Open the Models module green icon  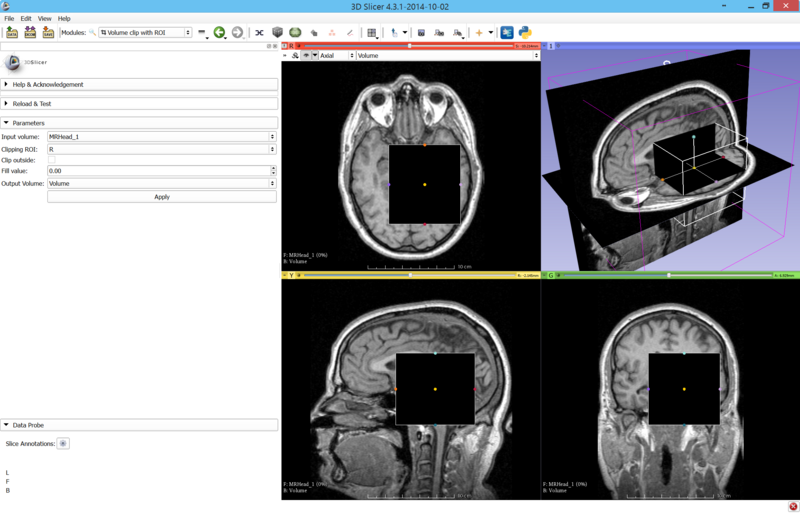coord(295,33)
